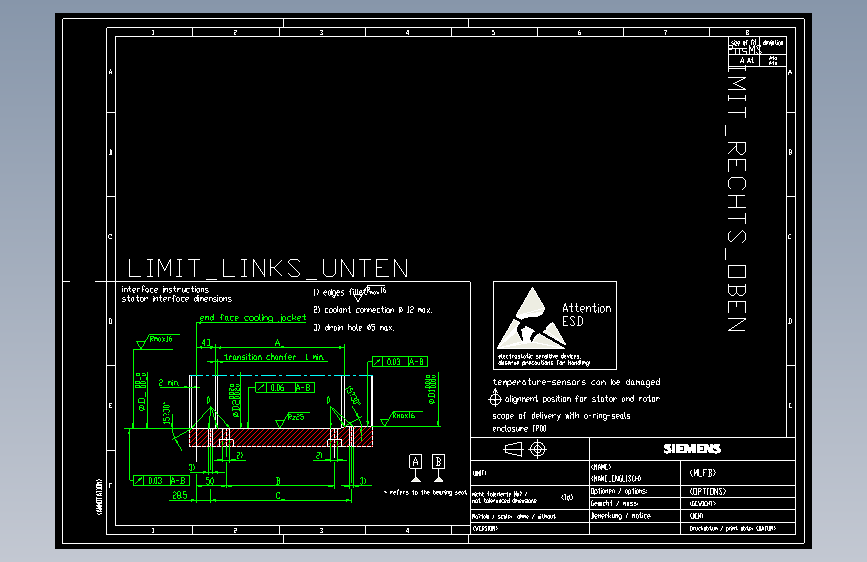Click the ESD warning triangle symbol
Viewport: 867px width, 562px height.
pyautogui.click(x=531, y=319)
